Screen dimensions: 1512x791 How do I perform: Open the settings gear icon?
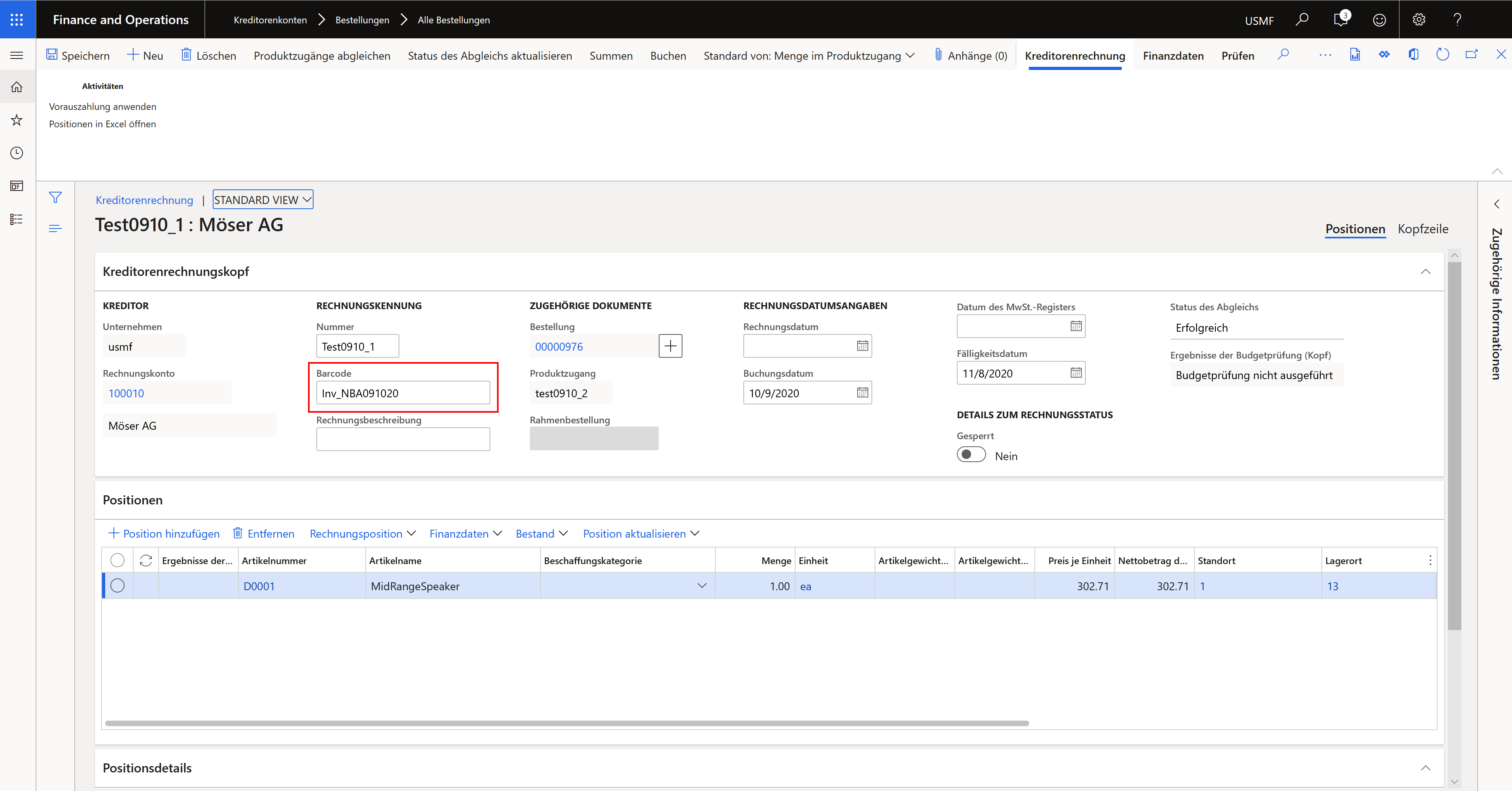pos(1419,20)
